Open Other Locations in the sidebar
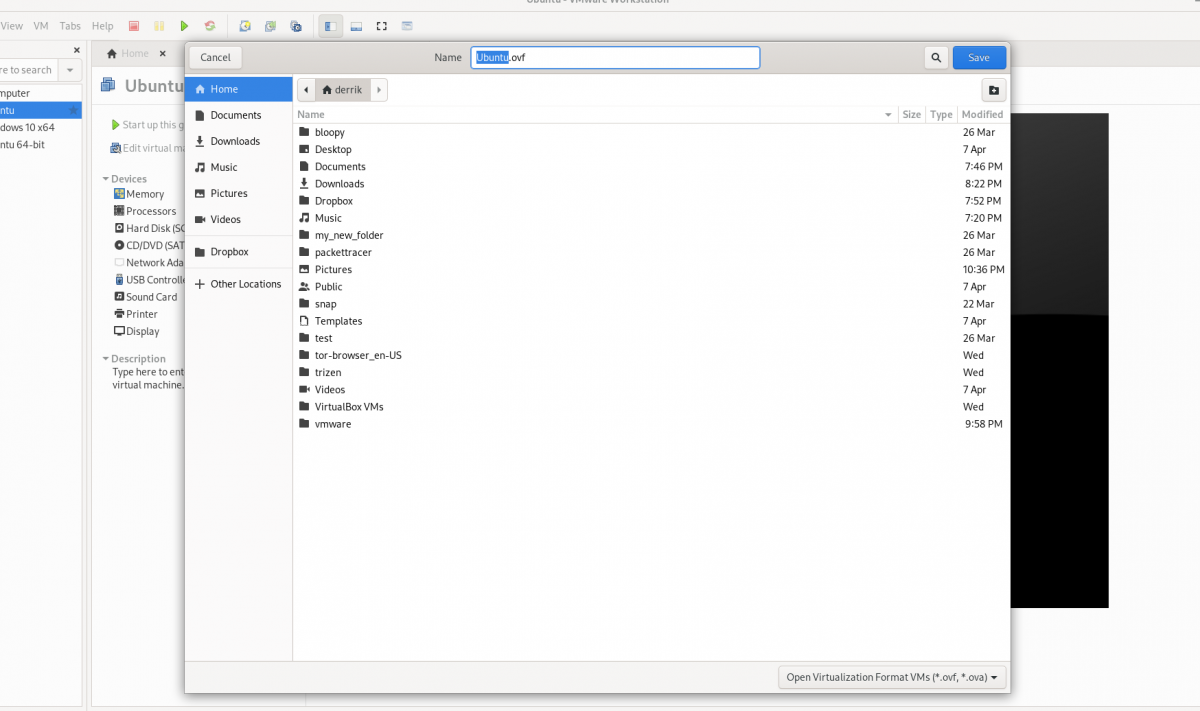The image size is (1200, 711). [239, 284]
